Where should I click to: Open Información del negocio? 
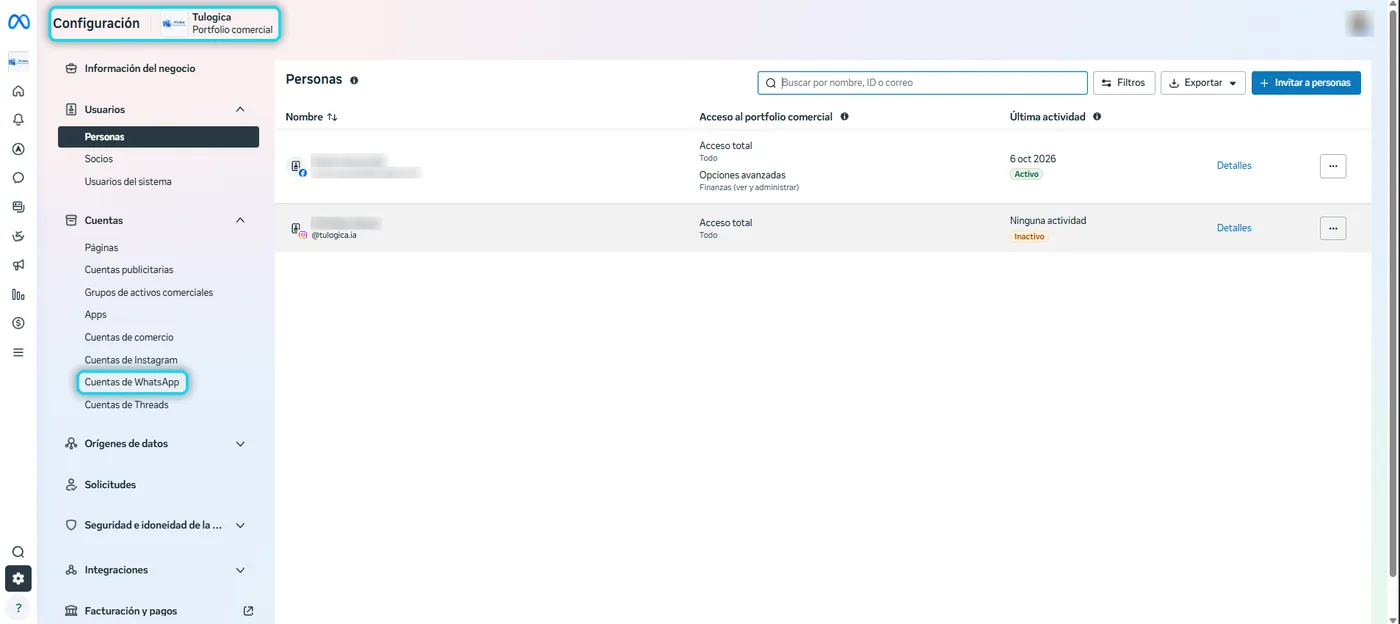[140, 69]
